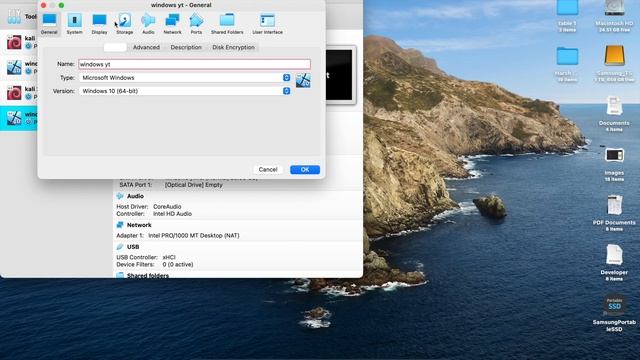Select the highlighted windows VM in manager list
The width and height of the screenshot is (640, 360).
[19, 118]
